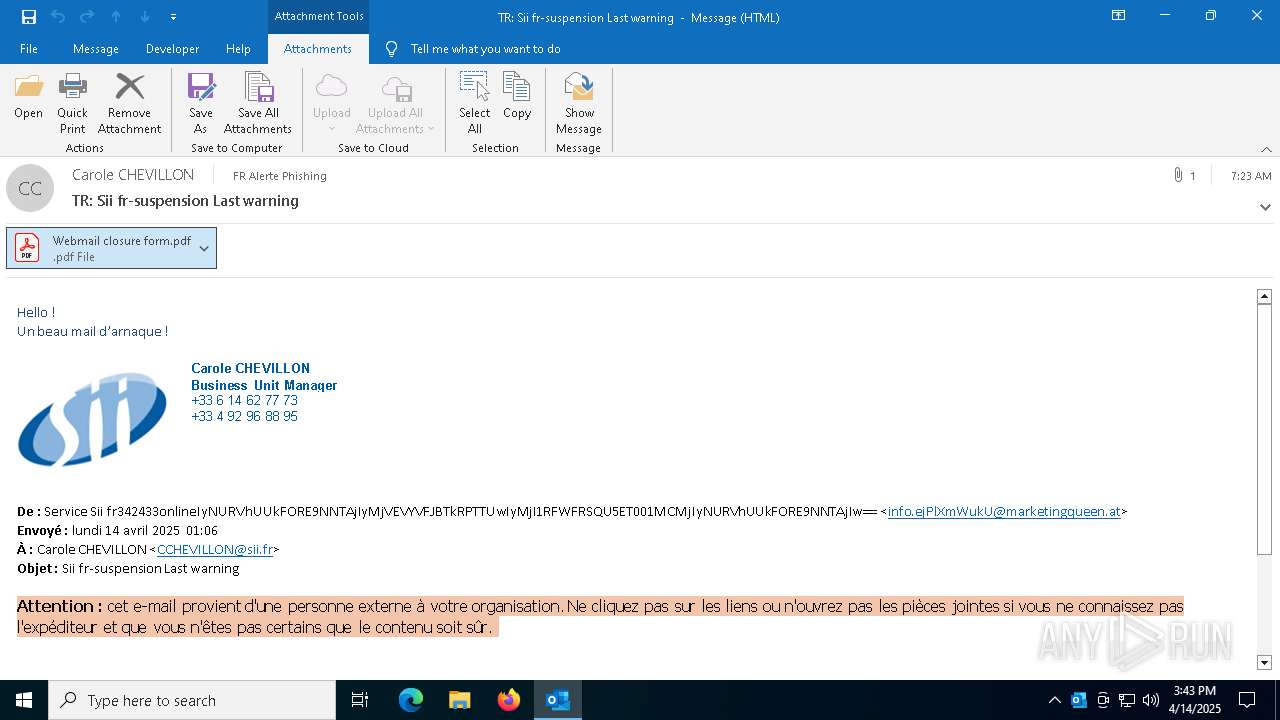1280x720 pixels.
Task: Copy the selected attachment
Action: coord(517,97)
